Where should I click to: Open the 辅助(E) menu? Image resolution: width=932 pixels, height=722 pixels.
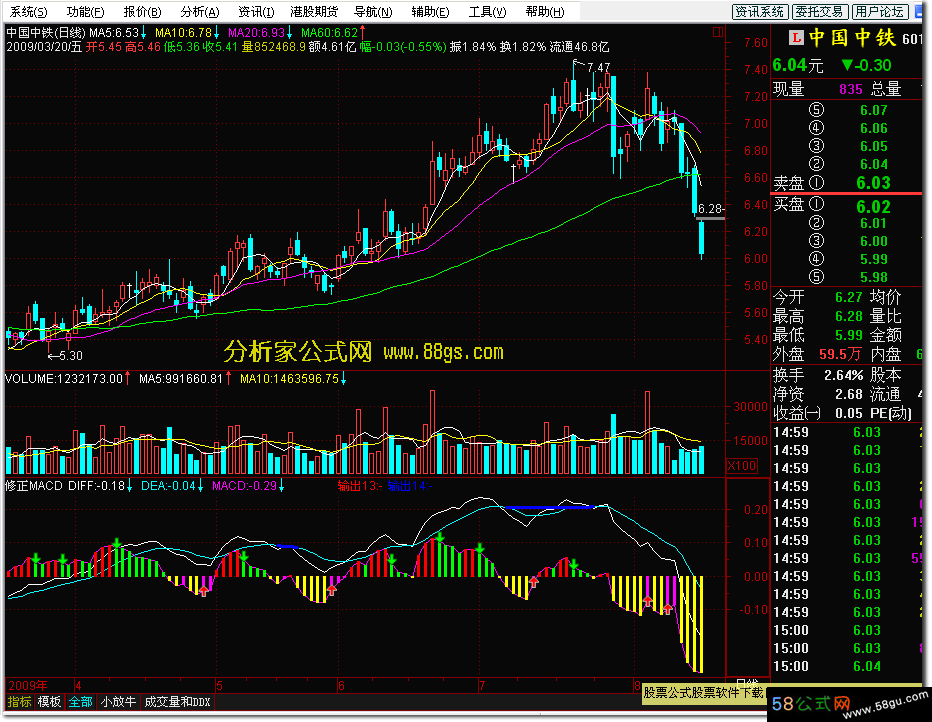pos(430,11)
